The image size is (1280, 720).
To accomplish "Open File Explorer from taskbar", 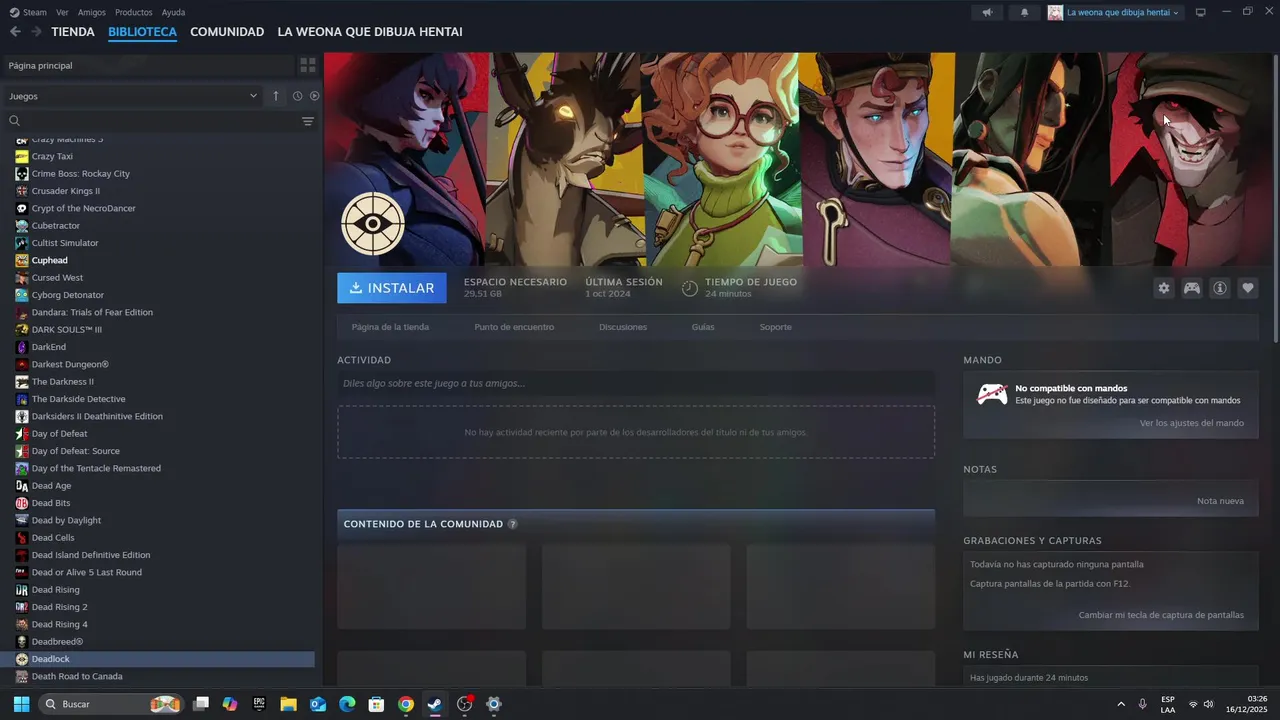I will click(x=288, y=704).
